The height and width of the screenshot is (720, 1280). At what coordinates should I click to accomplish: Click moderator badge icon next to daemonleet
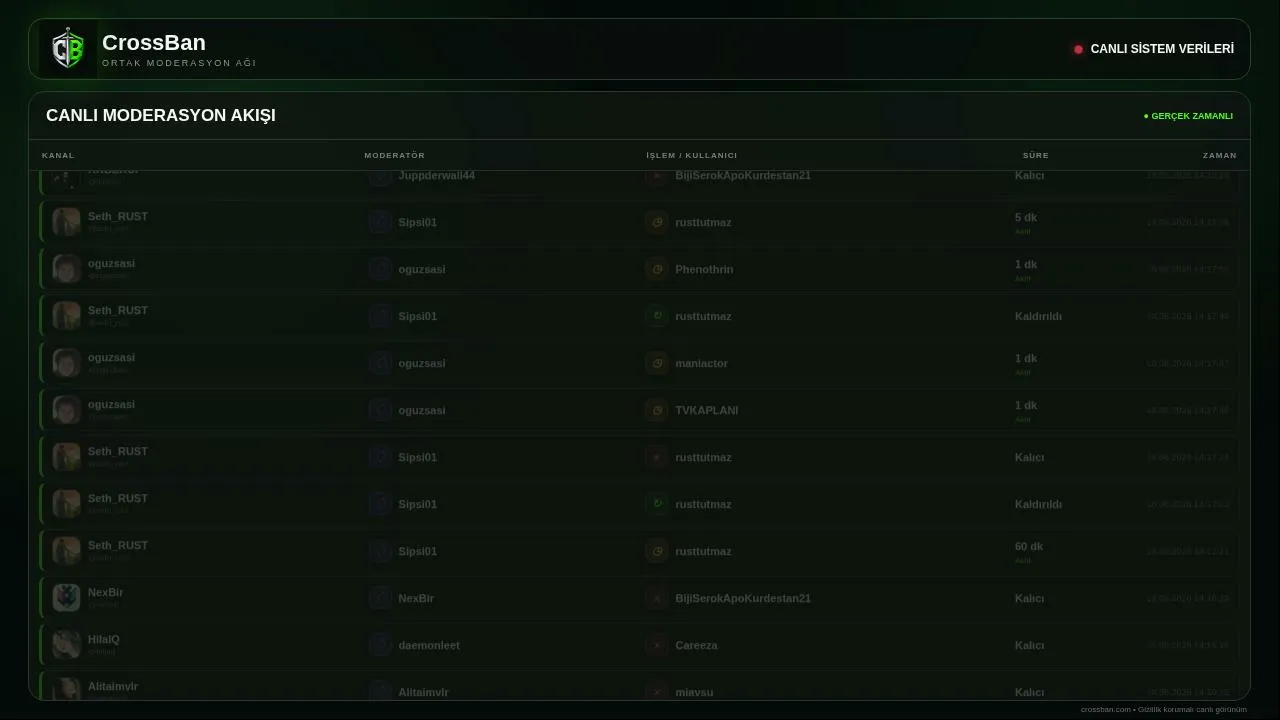(380, 645)
